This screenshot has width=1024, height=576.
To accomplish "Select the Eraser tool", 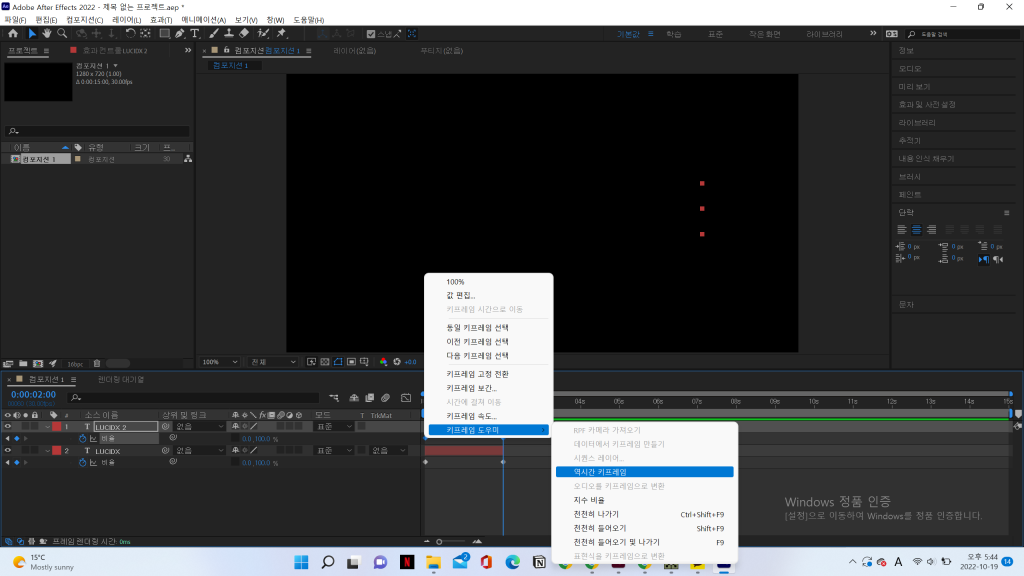I will pyautogui.click(x=244, y=33).
